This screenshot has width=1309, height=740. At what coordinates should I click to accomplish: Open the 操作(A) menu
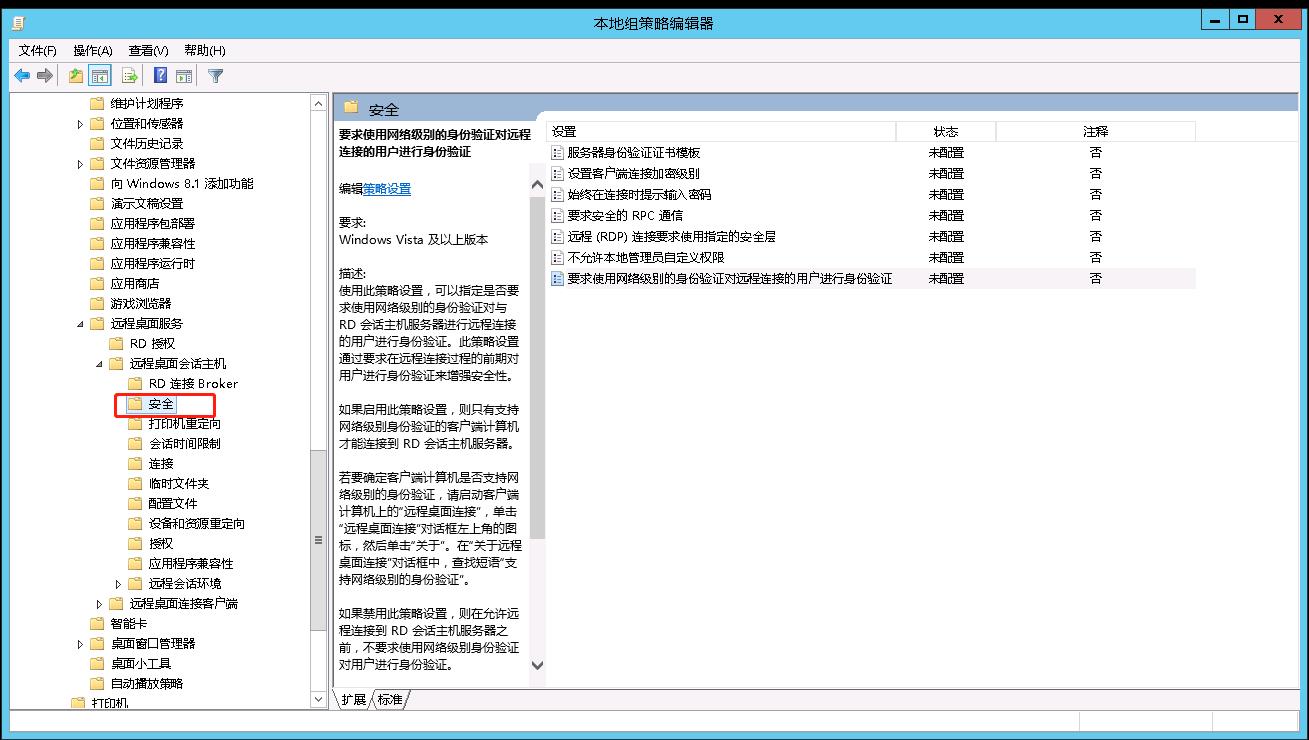point(92,50)
